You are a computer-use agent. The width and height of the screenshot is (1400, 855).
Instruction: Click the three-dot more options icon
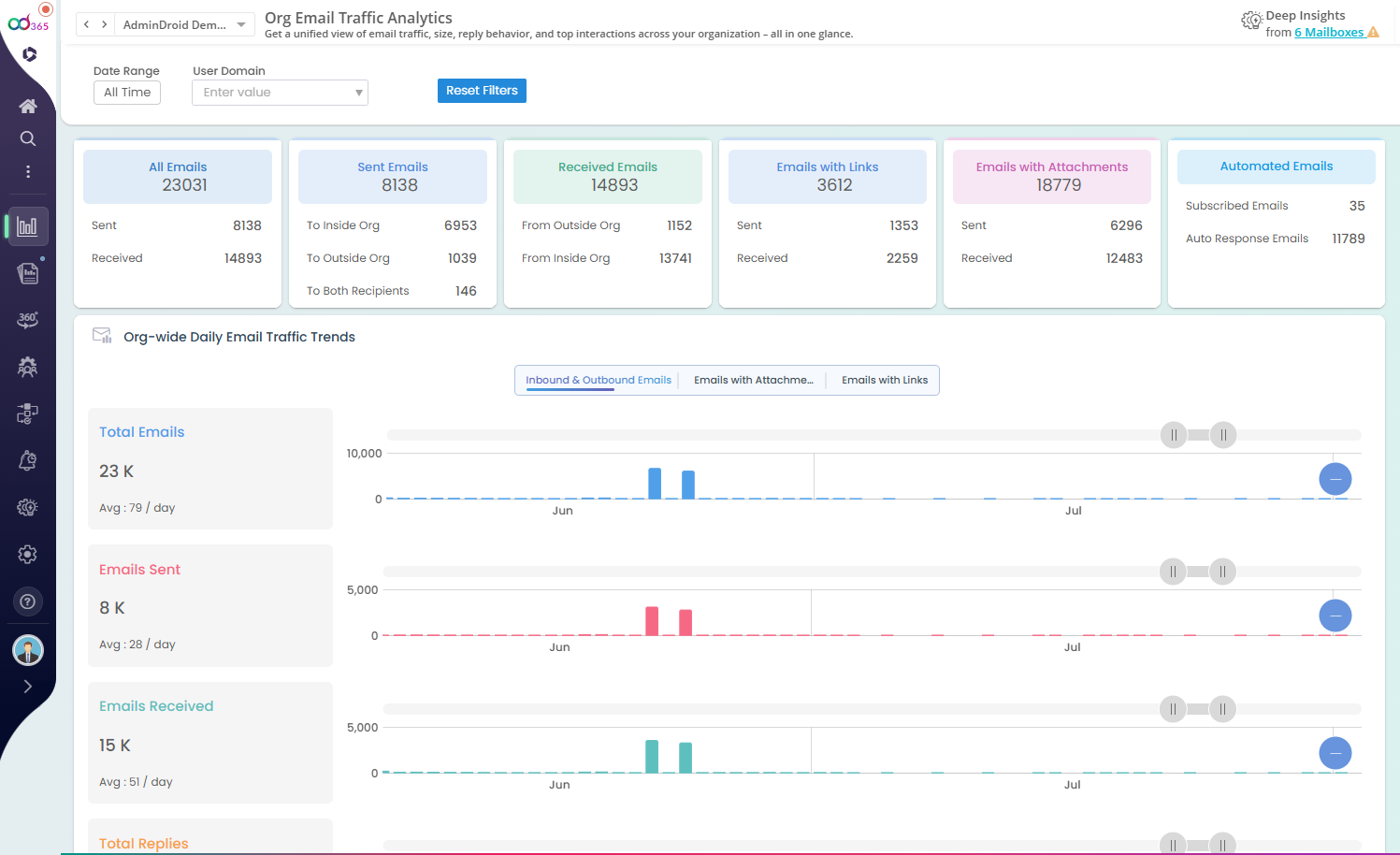tap(28, 171)
